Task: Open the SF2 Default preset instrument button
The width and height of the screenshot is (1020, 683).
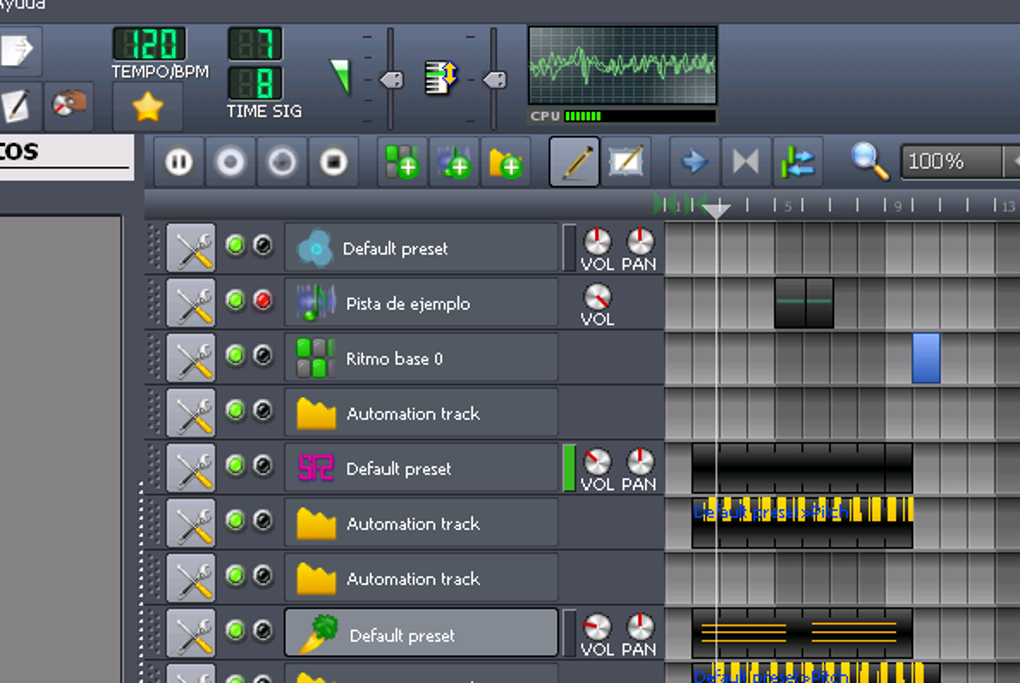Action: tap(422, 468)
